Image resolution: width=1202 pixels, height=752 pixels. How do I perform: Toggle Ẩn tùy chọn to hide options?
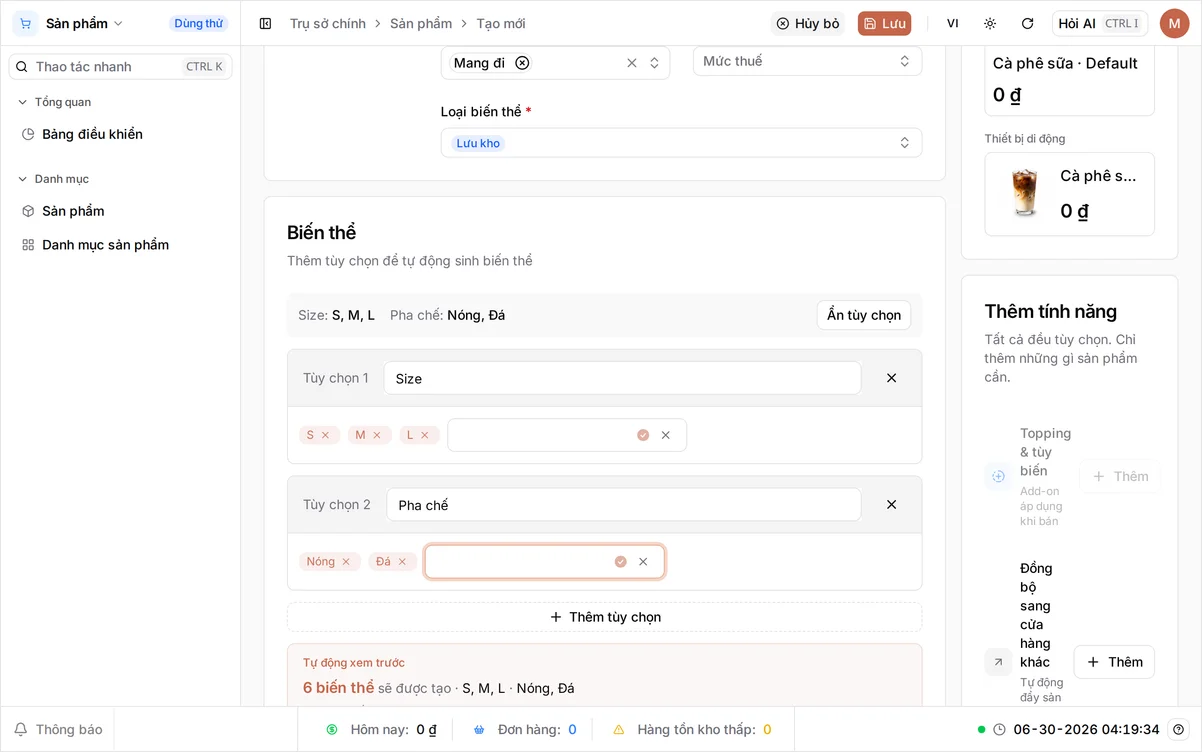[864, 315]
